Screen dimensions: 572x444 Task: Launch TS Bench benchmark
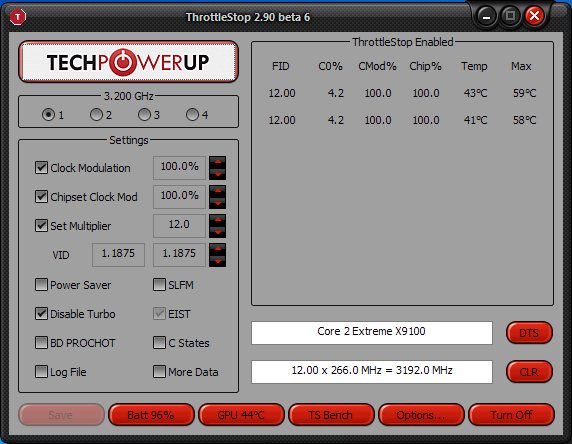click(x=331, y=414)
